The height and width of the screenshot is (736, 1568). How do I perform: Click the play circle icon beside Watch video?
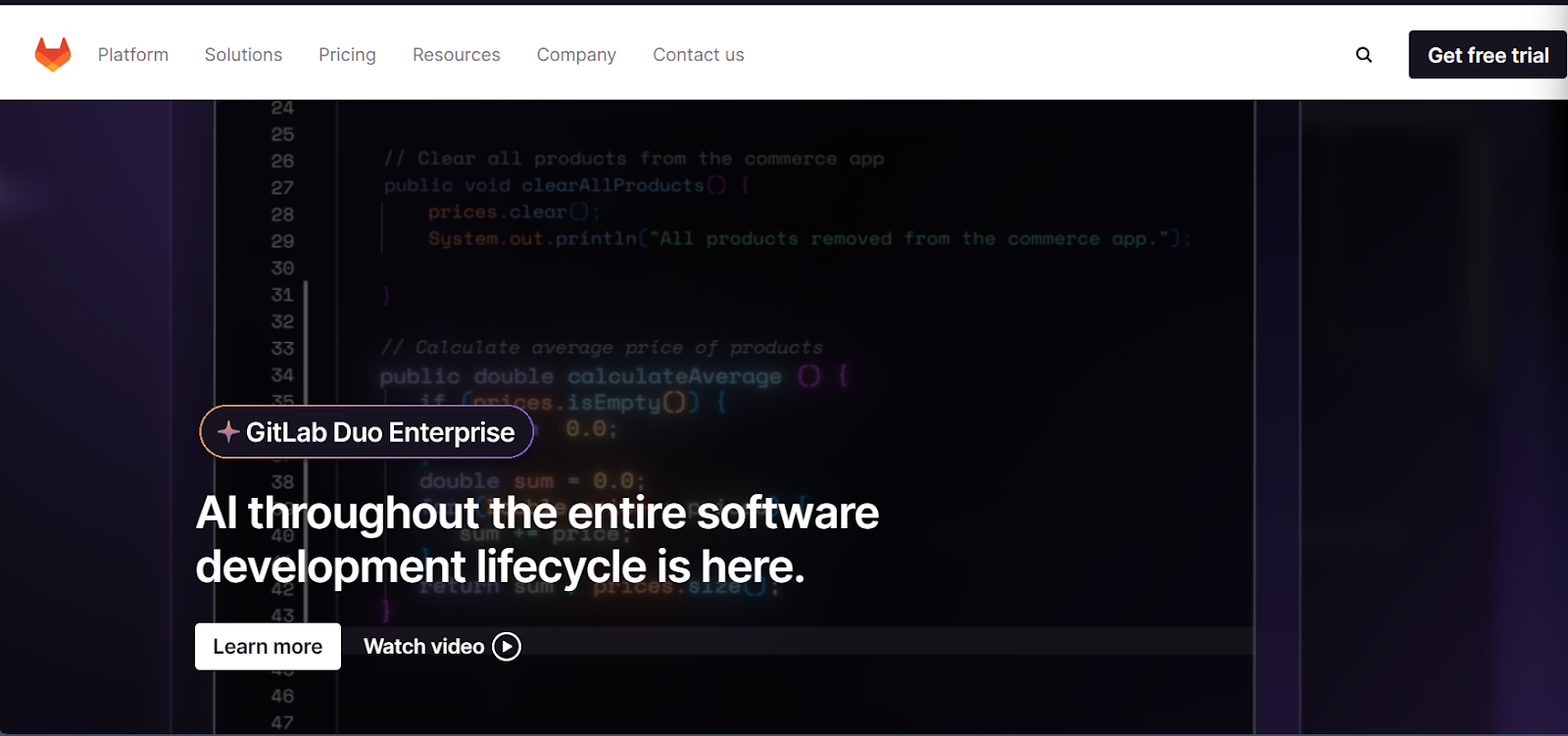point(507,647)
